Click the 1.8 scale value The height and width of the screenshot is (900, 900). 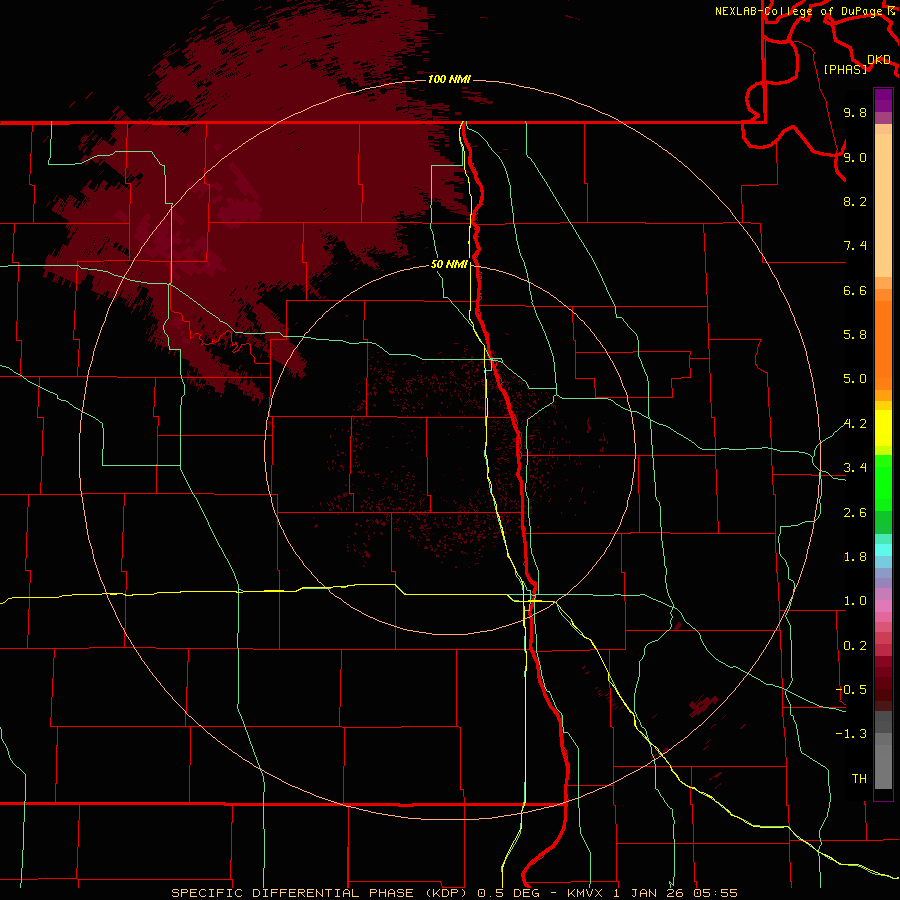click(855, 557)
